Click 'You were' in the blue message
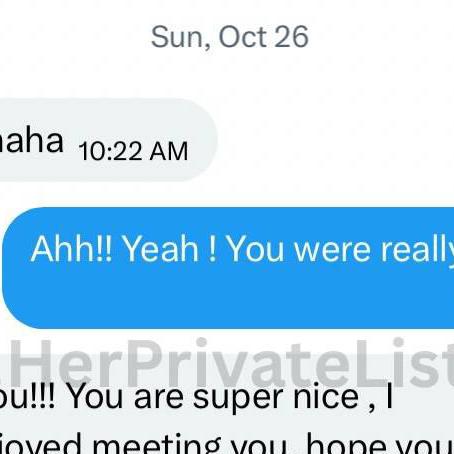The image size is (454, 454). 299,249
